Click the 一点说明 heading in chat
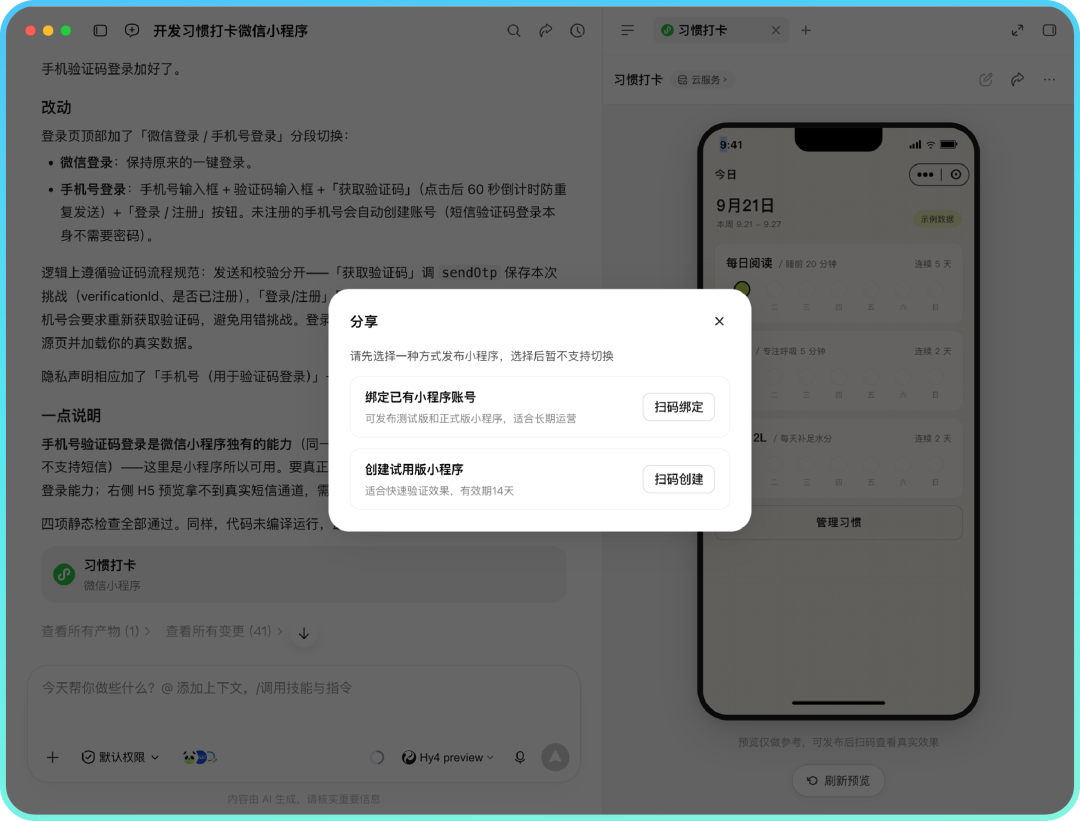This screenshot has width=1080, height=821. pos(71,415)
